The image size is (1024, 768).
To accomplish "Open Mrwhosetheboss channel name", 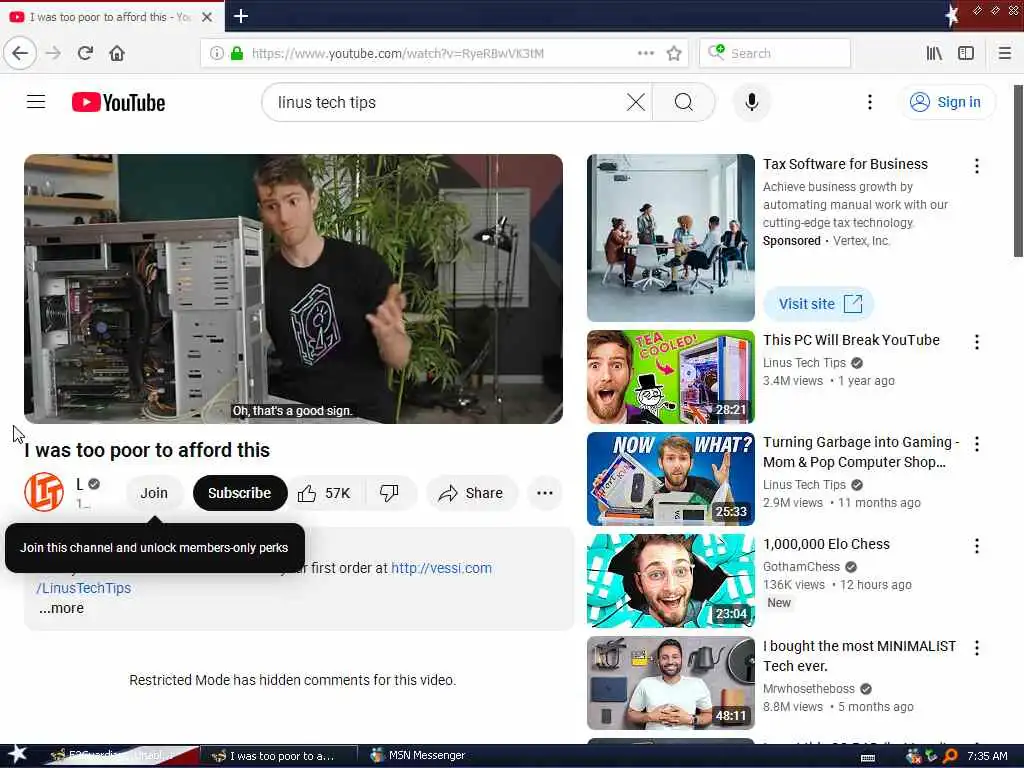I will [808, 688].
